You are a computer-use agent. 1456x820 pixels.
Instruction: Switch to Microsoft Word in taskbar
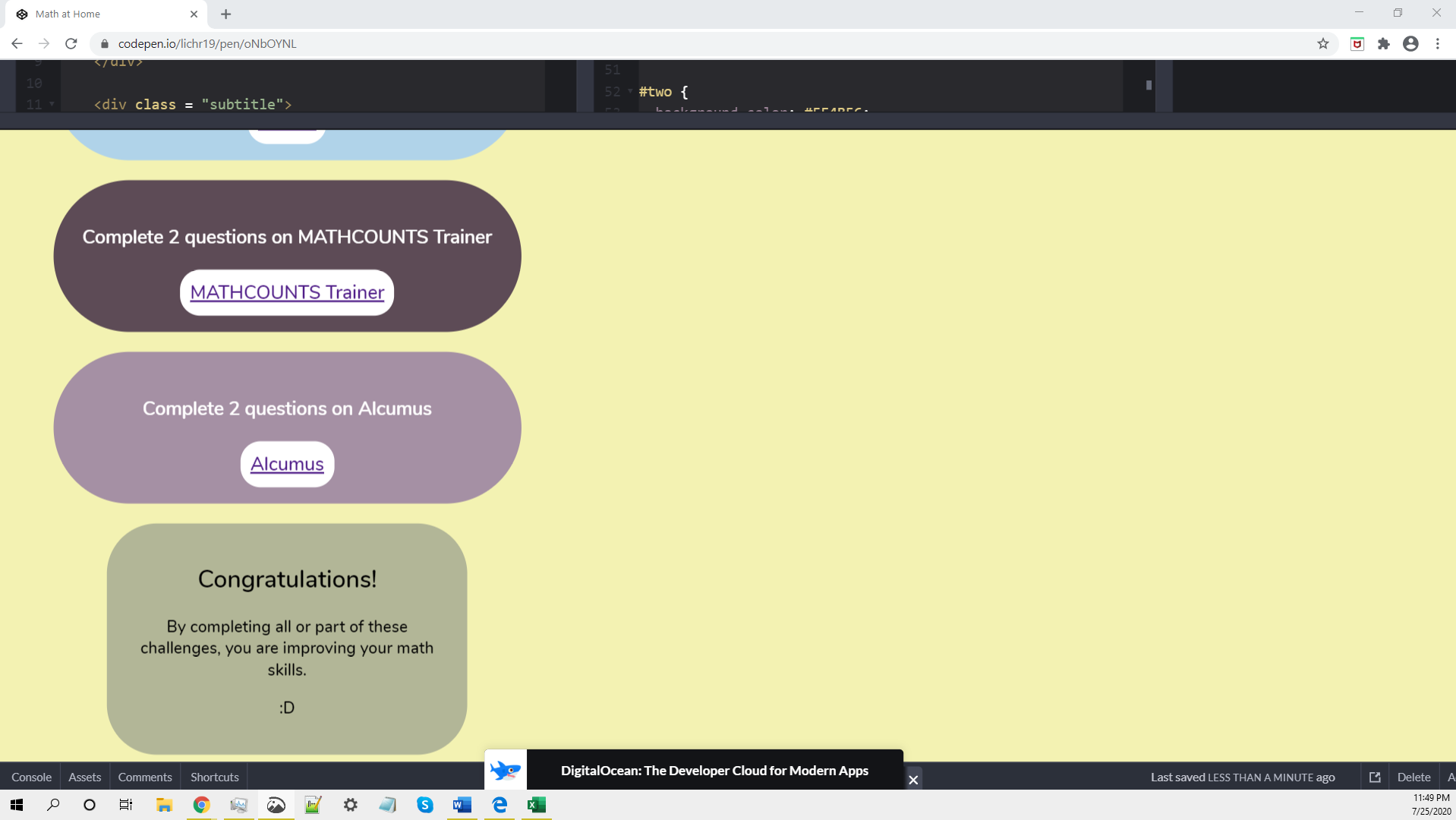tap(462, 805)
